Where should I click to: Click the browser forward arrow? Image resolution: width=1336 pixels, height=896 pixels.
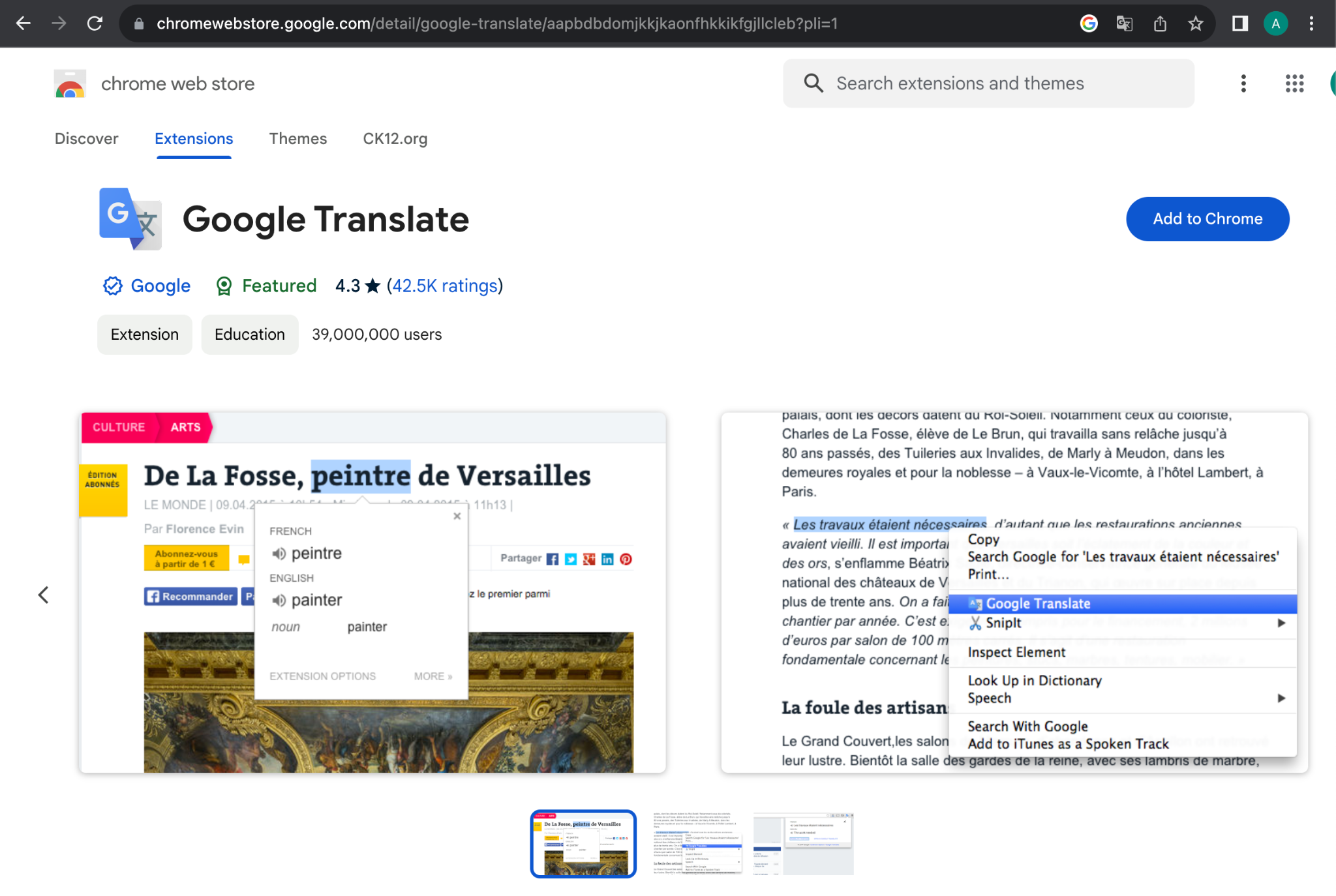tap(59, 23)
